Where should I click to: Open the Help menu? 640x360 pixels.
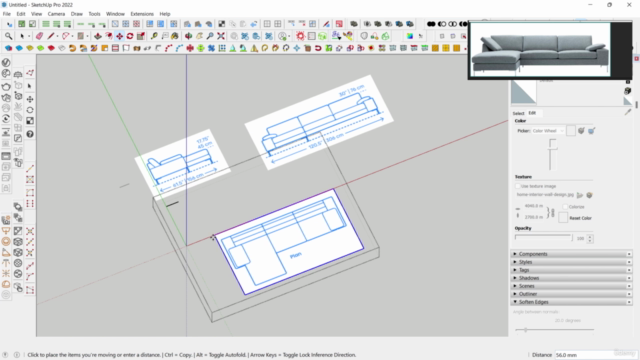pyautogui.click(x=165, y=14)
